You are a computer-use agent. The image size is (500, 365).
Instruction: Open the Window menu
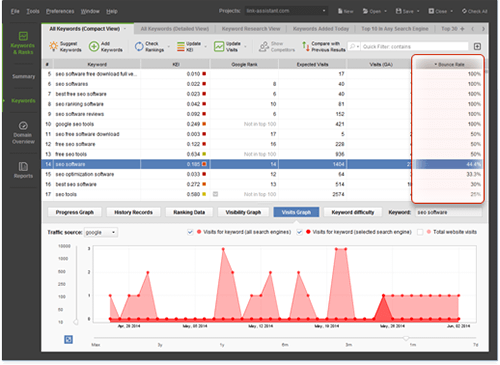[x=90, y=11]
